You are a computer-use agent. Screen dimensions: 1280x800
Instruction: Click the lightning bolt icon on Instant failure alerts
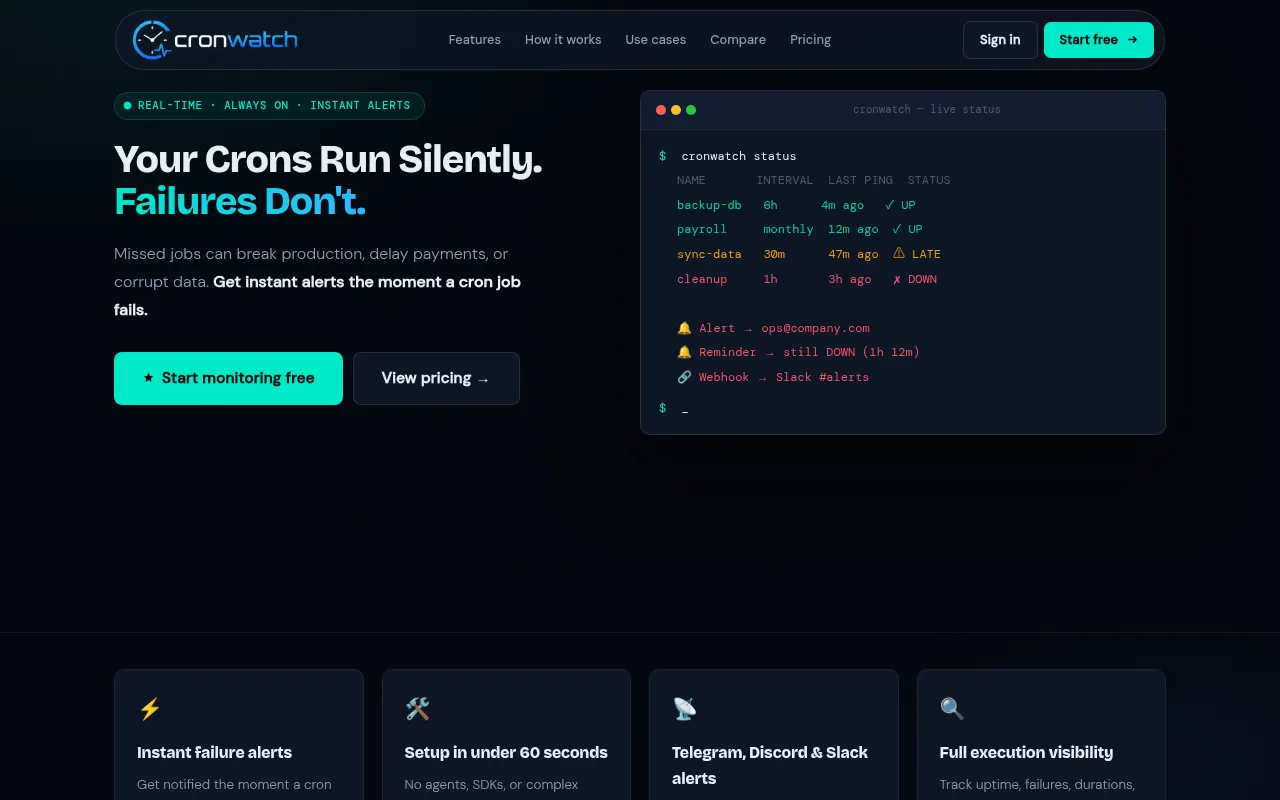[150, 709]
